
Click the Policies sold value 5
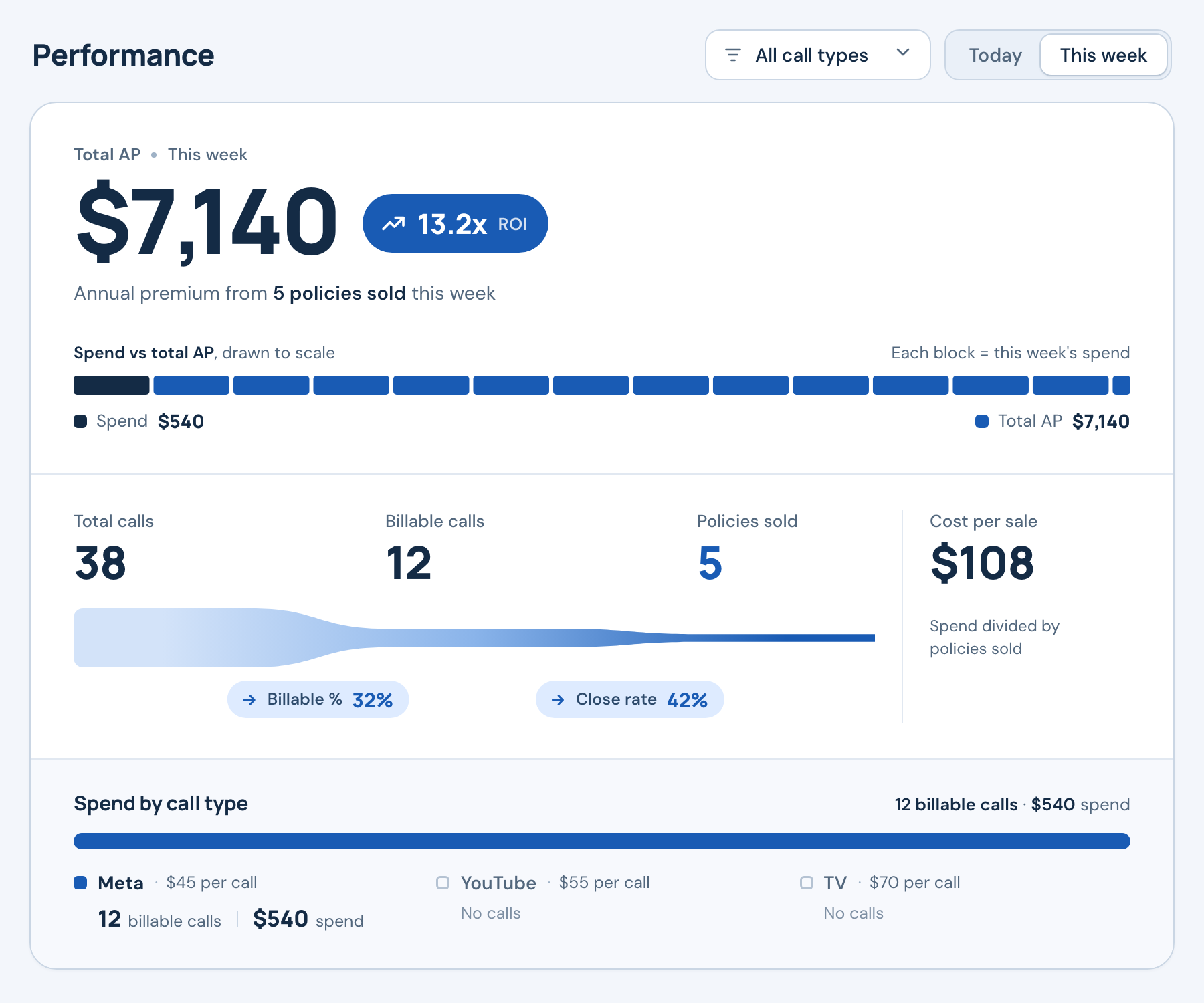710,563
